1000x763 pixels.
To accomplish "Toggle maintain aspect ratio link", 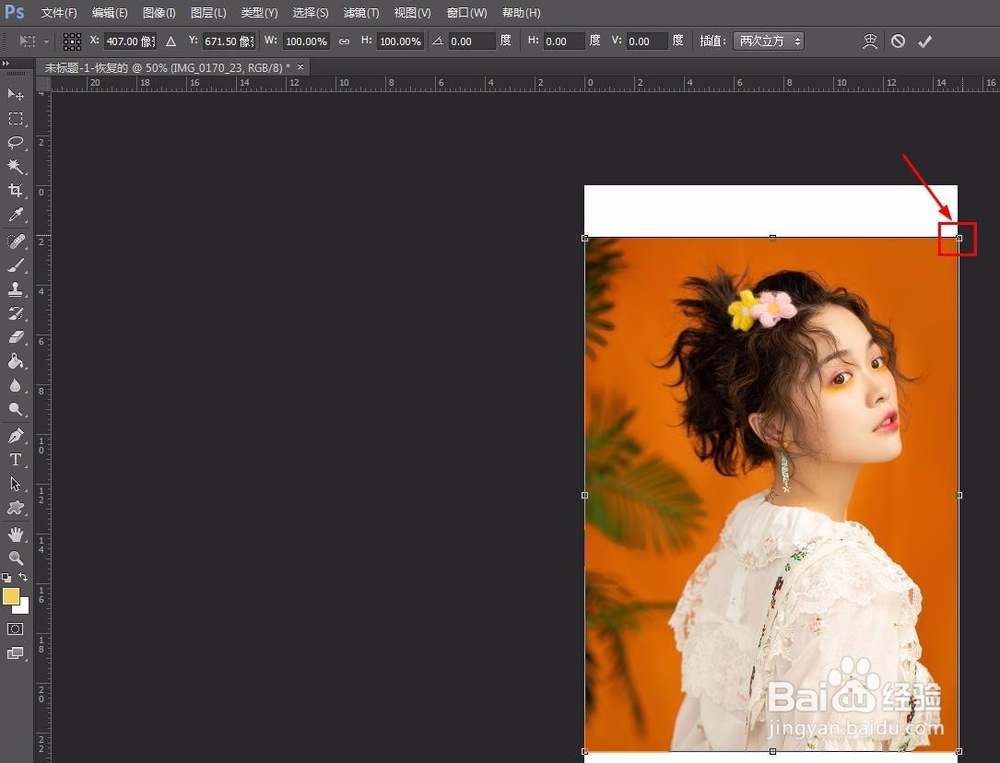I will (344, 41).
